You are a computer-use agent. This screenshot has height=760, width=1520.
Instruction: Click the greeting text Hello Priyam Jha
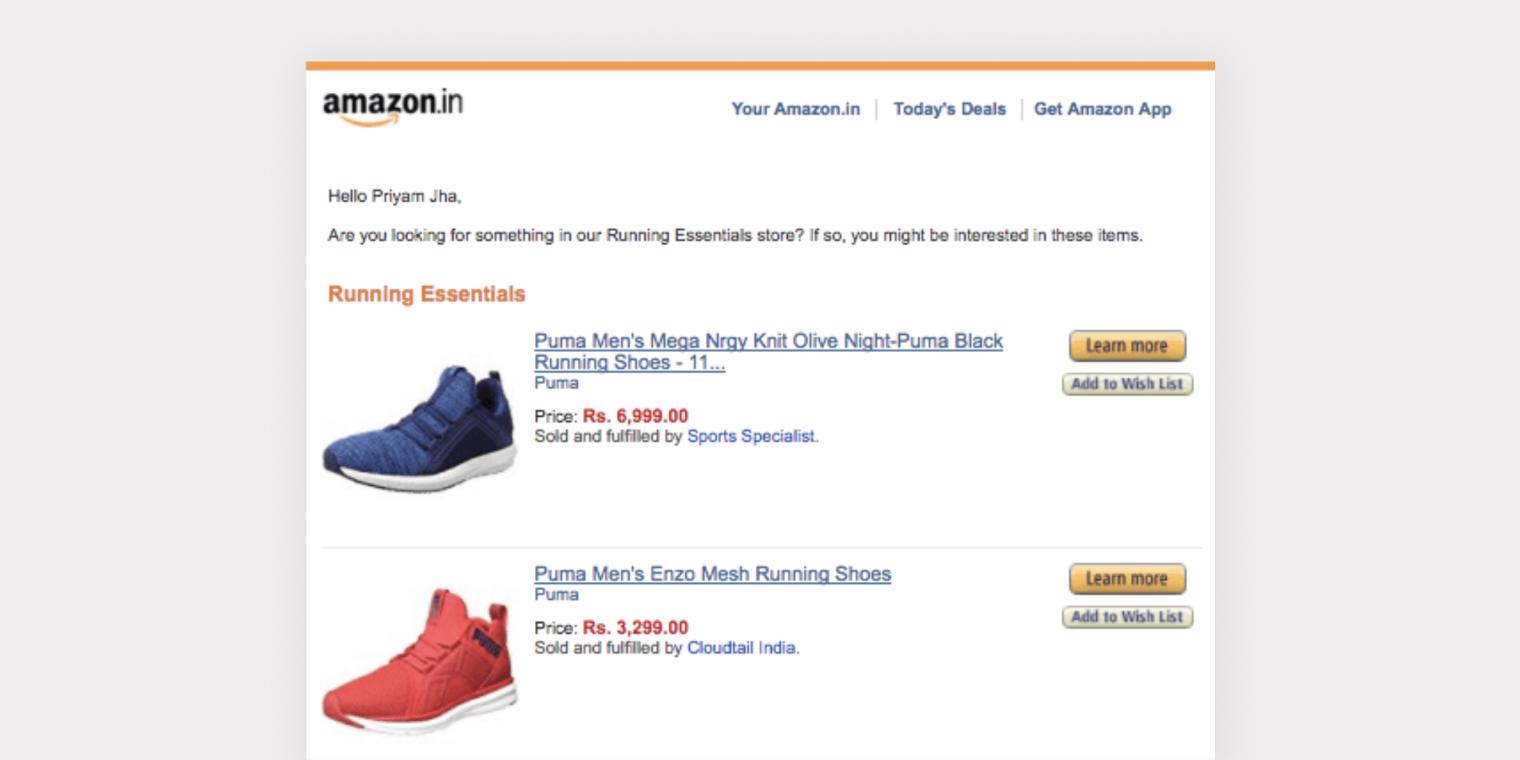(x=395, y=196)
